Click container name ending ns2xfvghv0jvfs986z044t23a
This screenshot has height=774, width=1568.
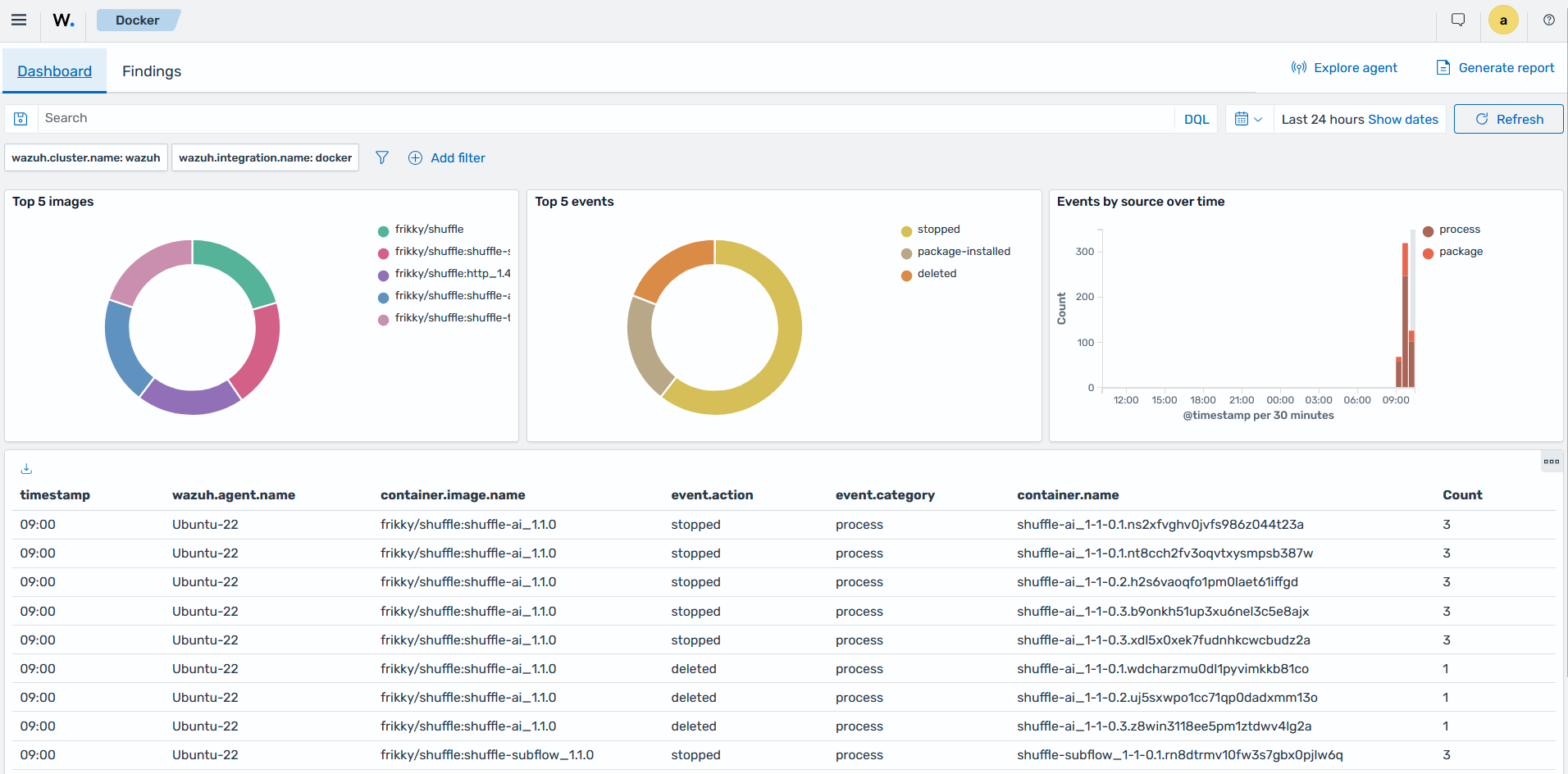1160,525
